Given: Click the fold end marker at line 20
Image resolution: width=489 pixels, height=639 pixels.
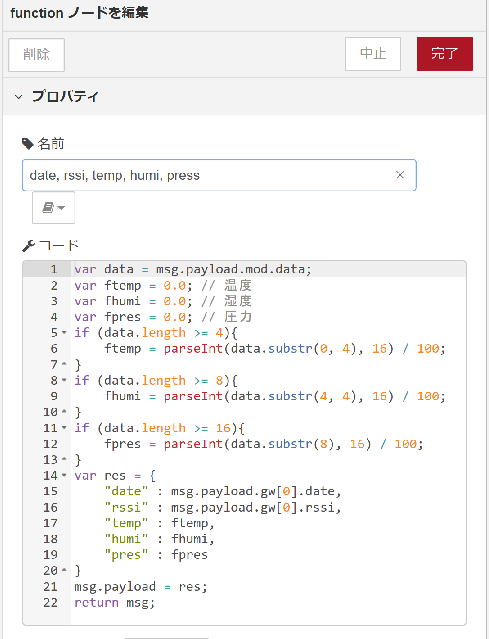Looking at the screenshot, I should pyautogui.click(x=64, y=571).
